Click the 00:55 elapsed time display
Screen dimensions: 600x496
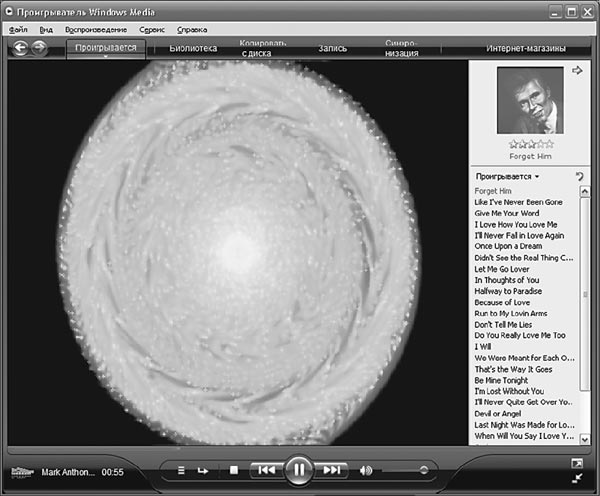[112, 472]
